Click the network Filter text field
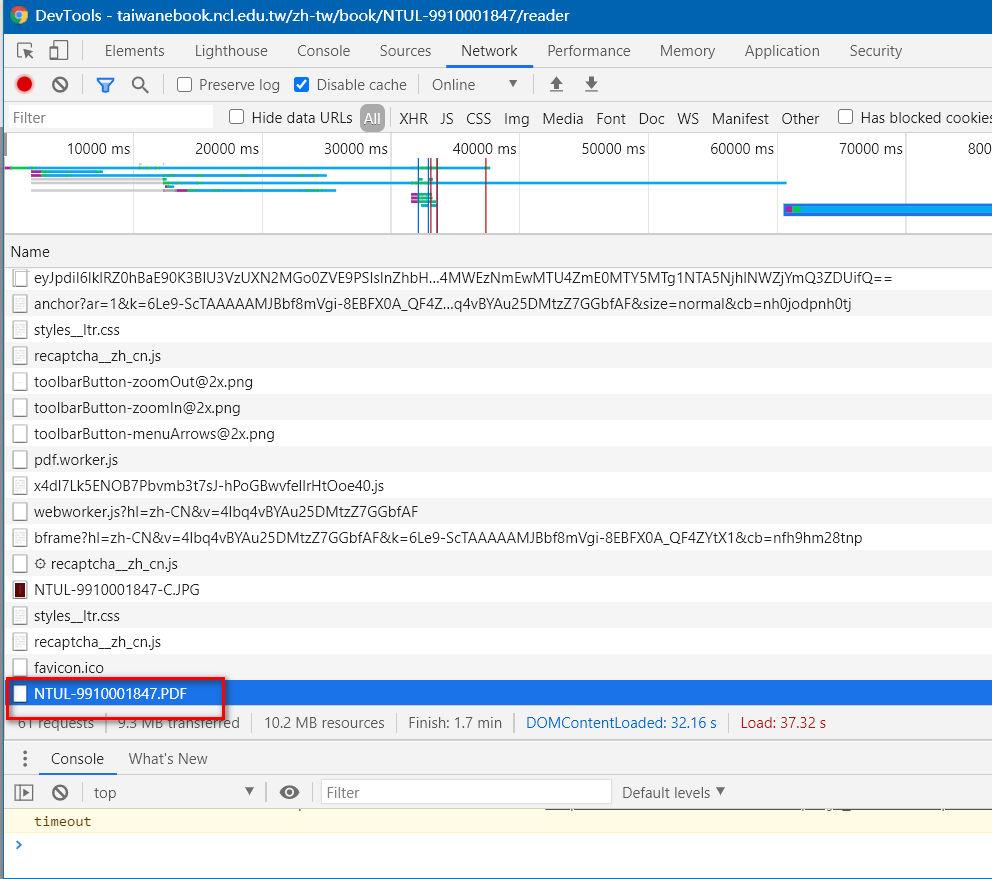 [x=108, y=118]
